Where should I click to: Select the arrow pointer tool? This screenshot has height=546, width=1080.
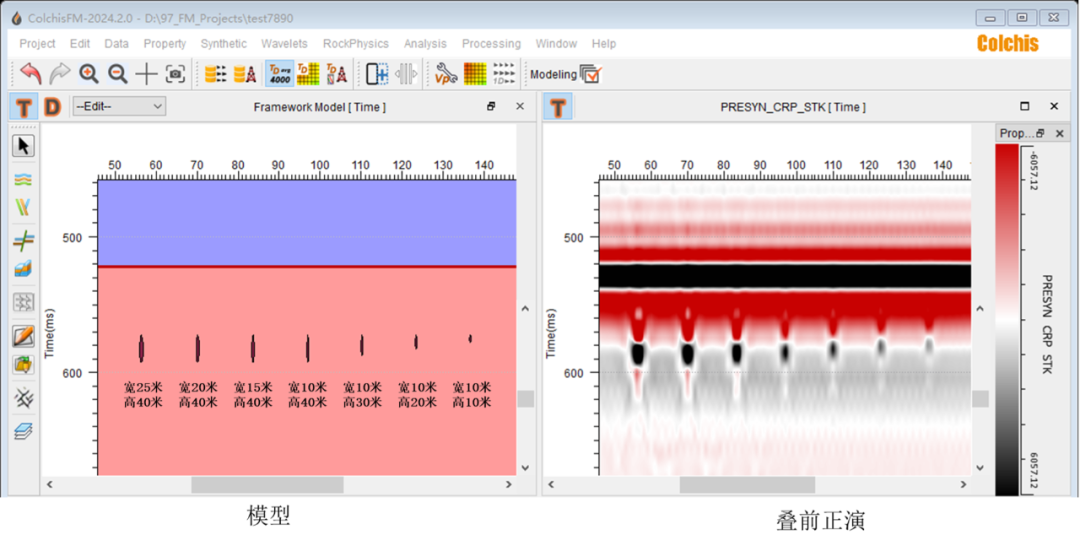tap(24, 146)
